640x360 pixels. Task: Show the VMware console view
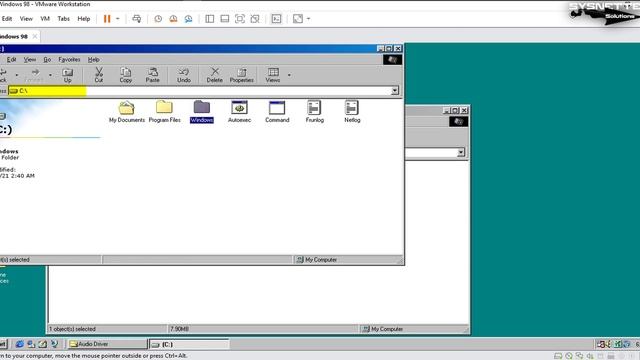[x=276, y=19]
